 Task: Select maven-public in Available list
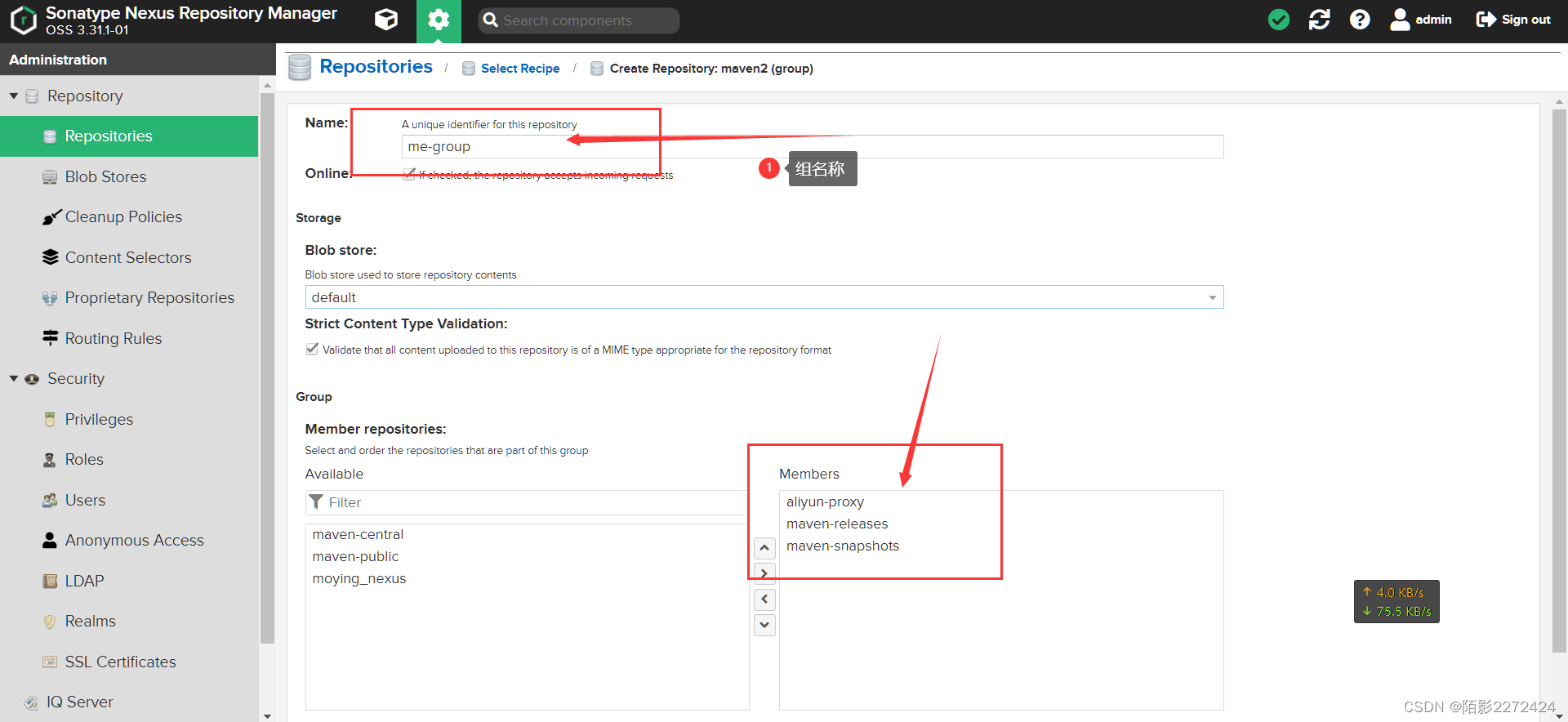click(355, 557)
